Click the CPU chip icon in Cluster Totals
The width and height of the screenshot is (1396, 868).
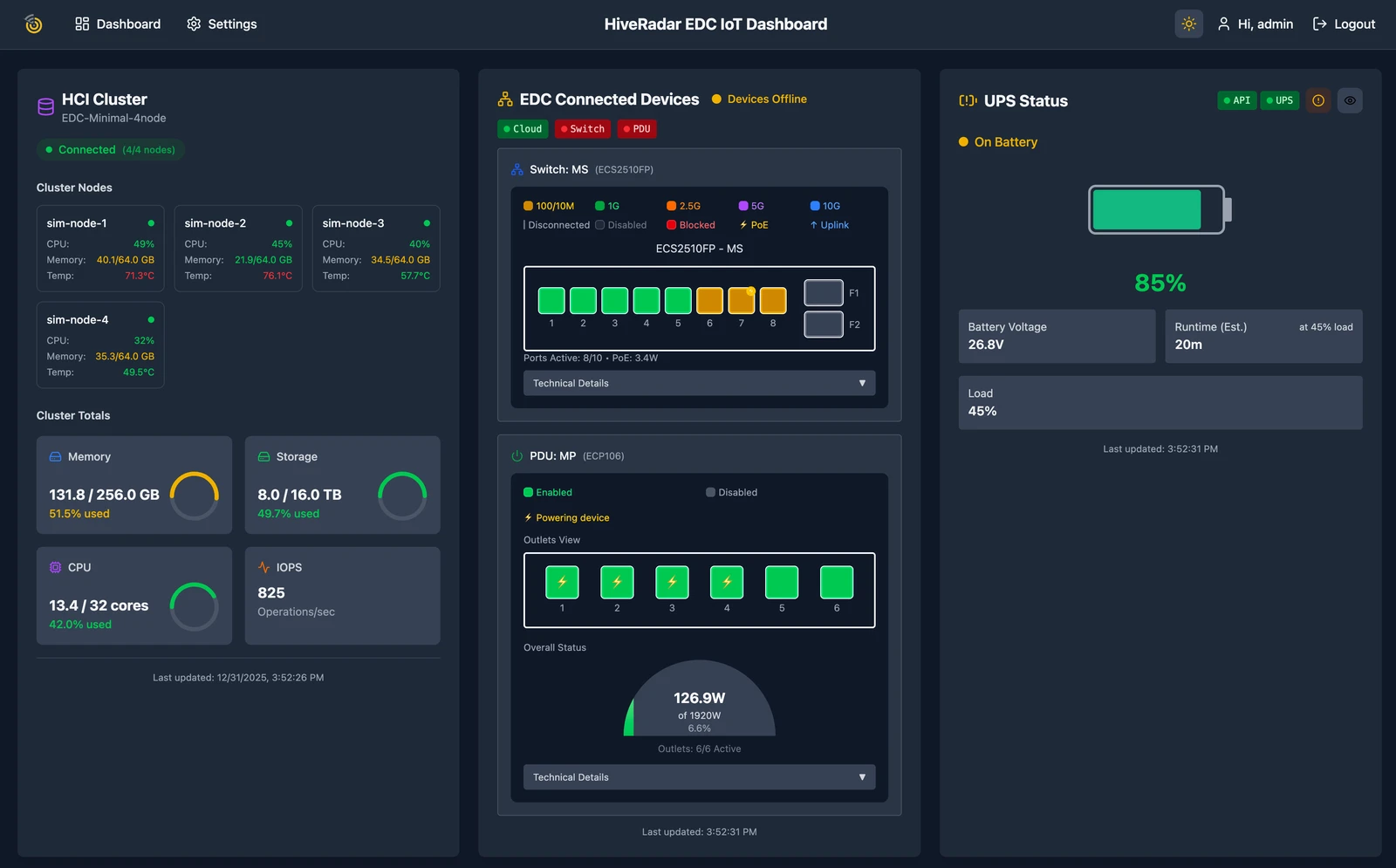[54, 567]
